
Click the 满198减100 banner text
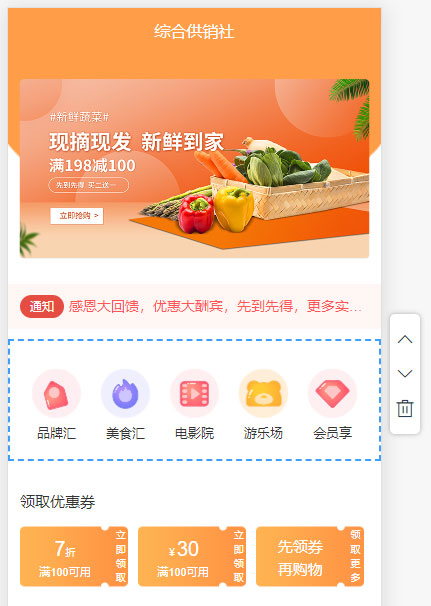pyautogui.click(x=92, y=166)
